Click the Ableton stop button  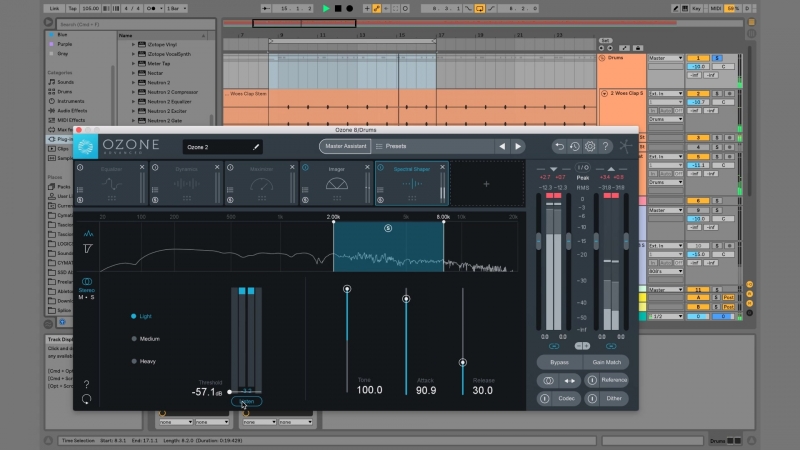pos(338,8)
